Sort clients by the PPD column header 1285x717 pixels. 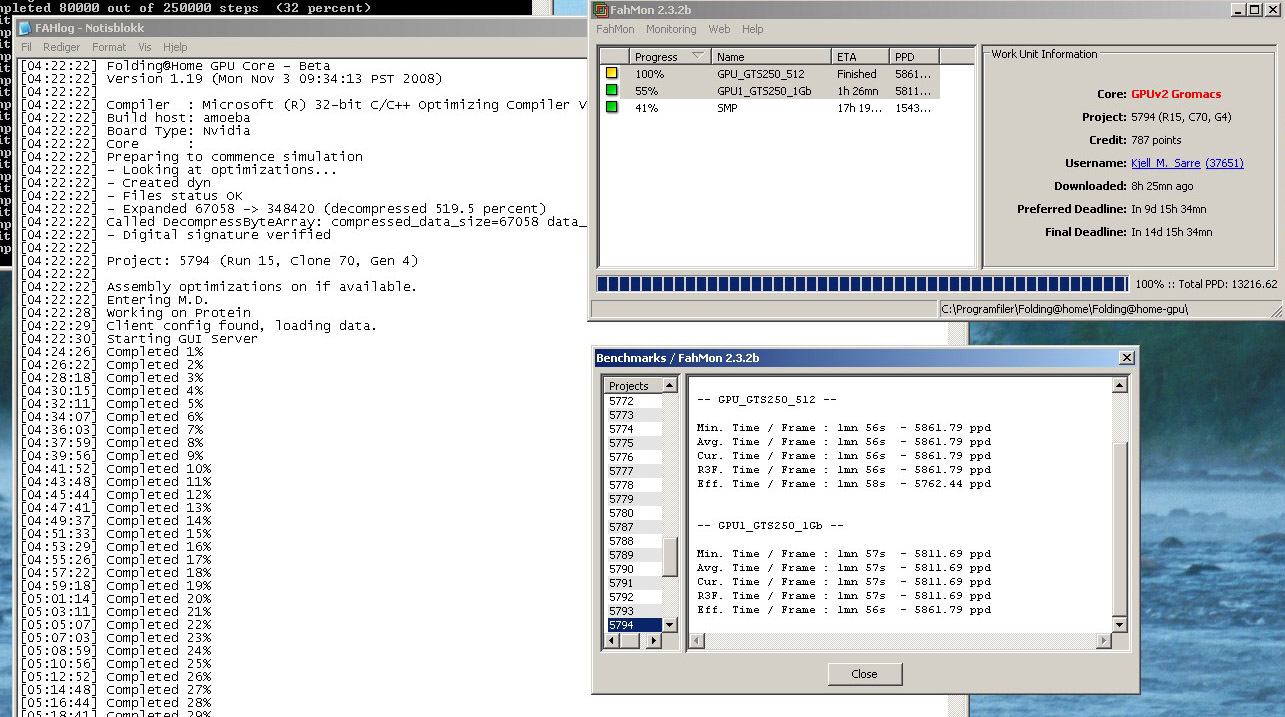click(915, 57)
